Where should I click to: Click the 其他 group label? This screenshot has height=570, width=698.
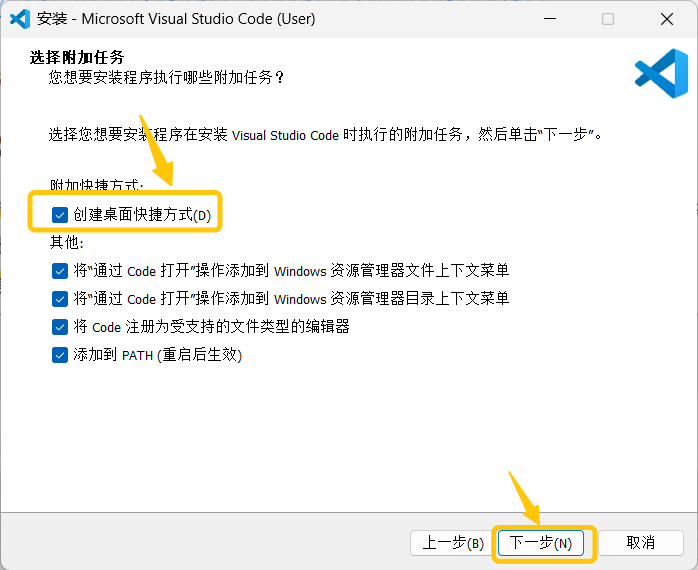click(x=67, y=243)
